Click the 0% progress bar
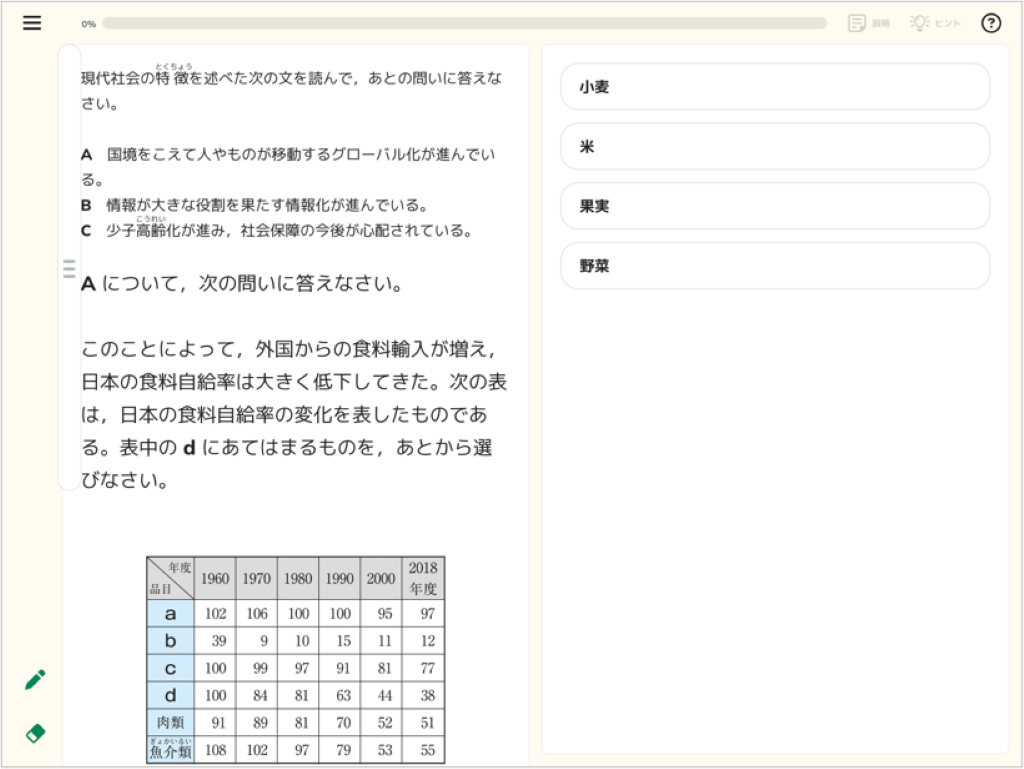Image resolution: width=1024 pixels, height=769 pixels. pyautogui.click(x=464, y=24)
